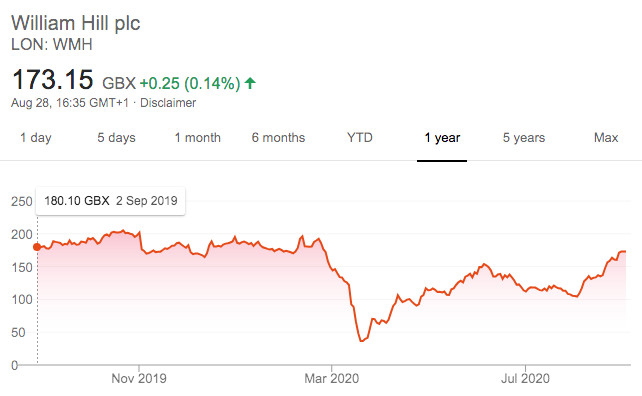Switch chart to 5 years range
Screen dimensions: 642x396
(x=524, y=138)
